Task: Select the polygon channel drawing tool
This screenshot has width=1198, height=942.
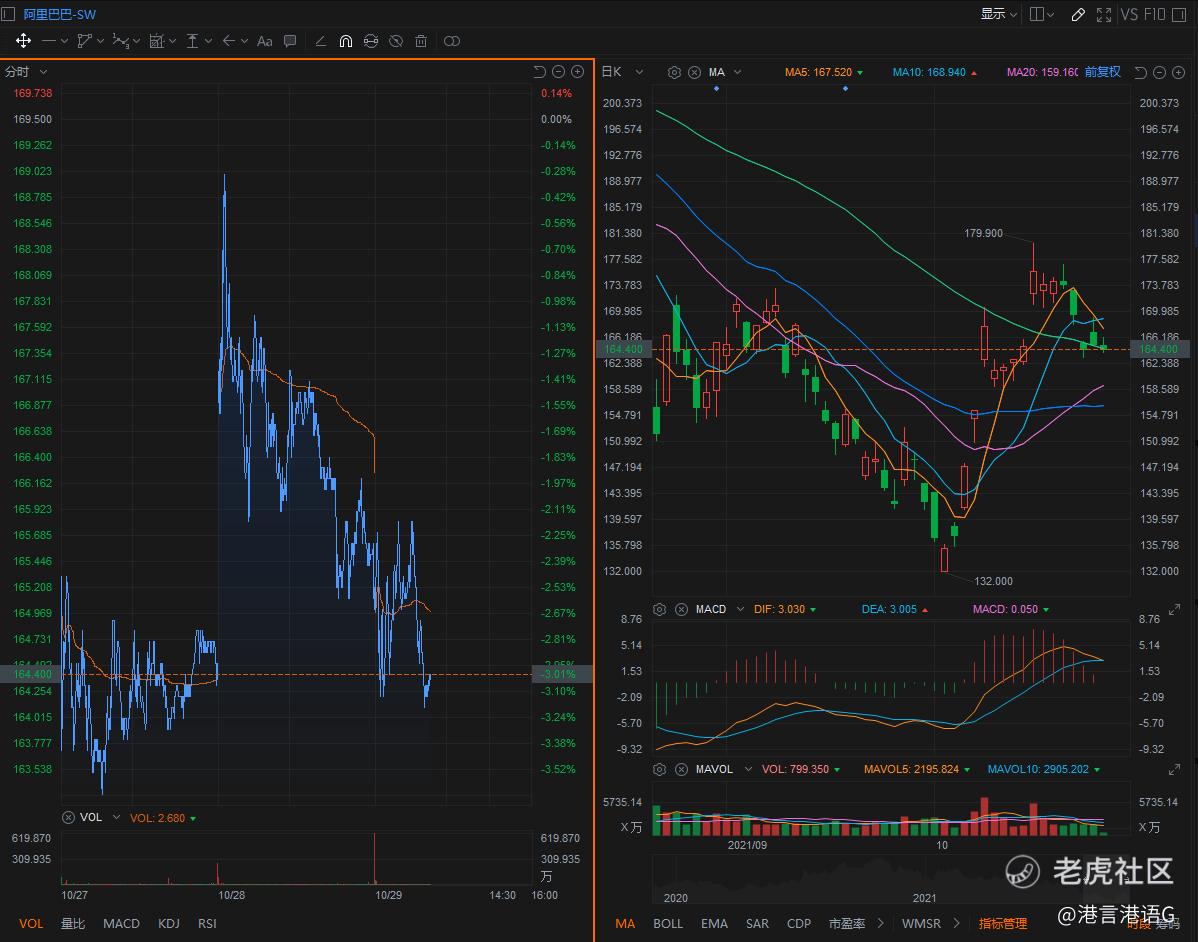Action: click(x=85, y=41)
